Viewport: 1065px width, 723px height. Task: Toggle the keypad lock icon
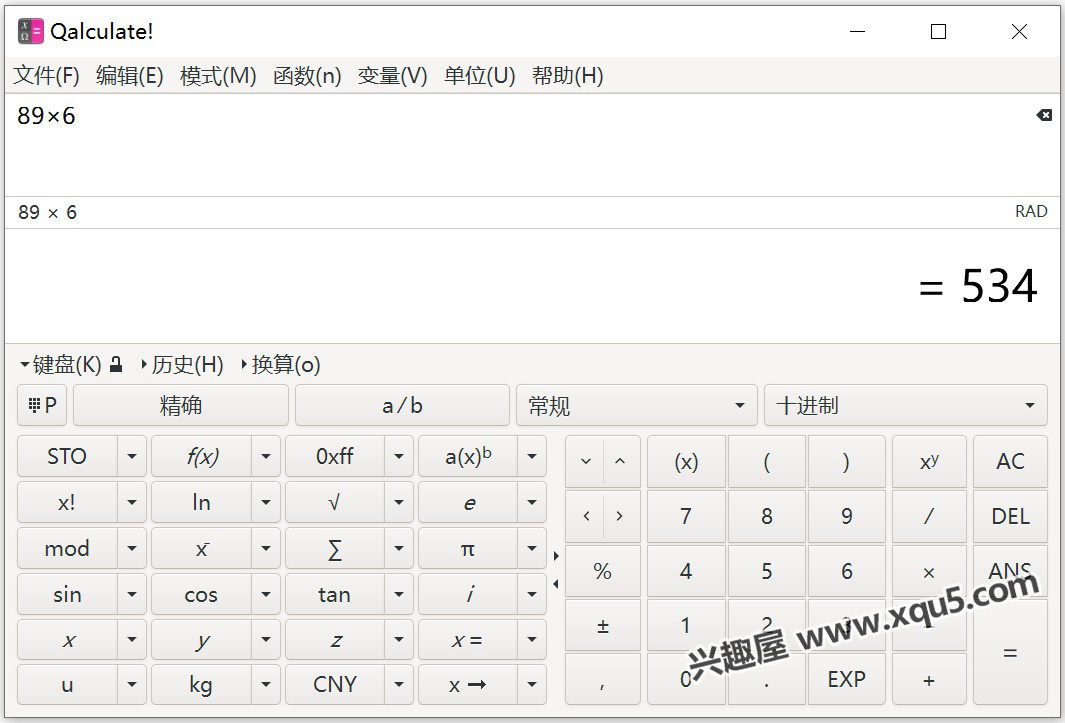(x=116, y=365)
